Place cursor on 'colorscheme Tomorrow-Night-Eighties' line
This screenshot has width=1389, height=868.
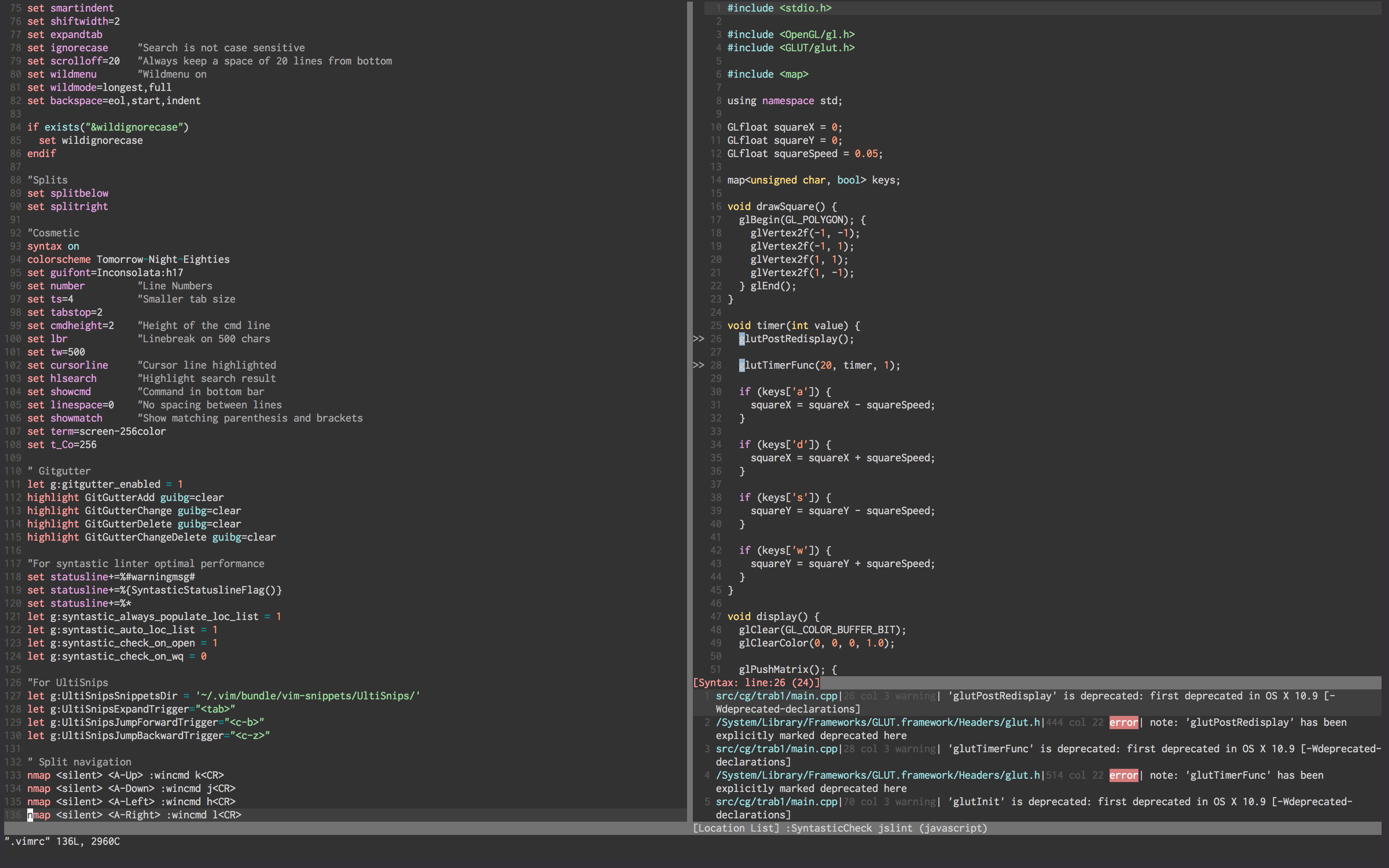(x=128, y=260)
